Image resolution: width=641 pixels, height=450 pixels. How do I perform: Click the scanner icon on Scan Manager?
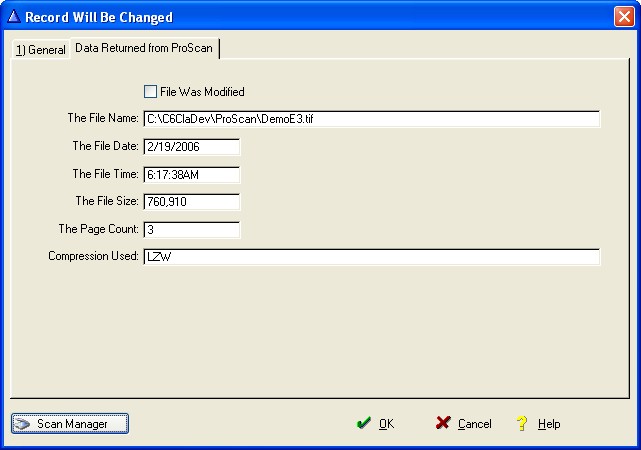pos(23,423)
